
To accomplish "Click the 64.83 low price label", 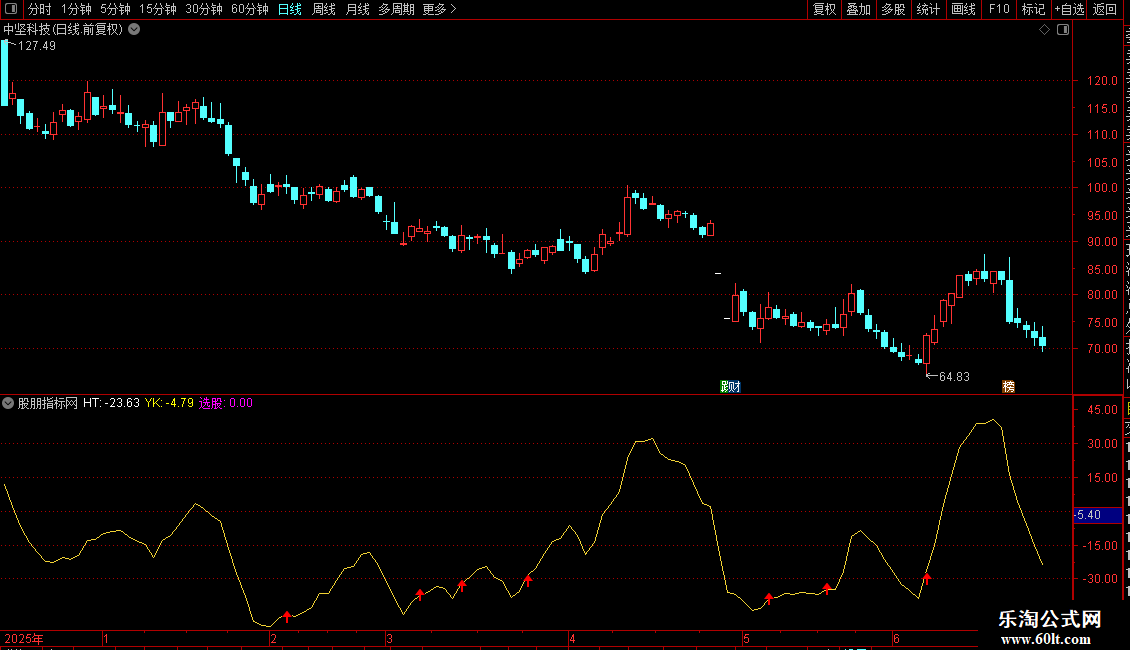I will 954,376.
